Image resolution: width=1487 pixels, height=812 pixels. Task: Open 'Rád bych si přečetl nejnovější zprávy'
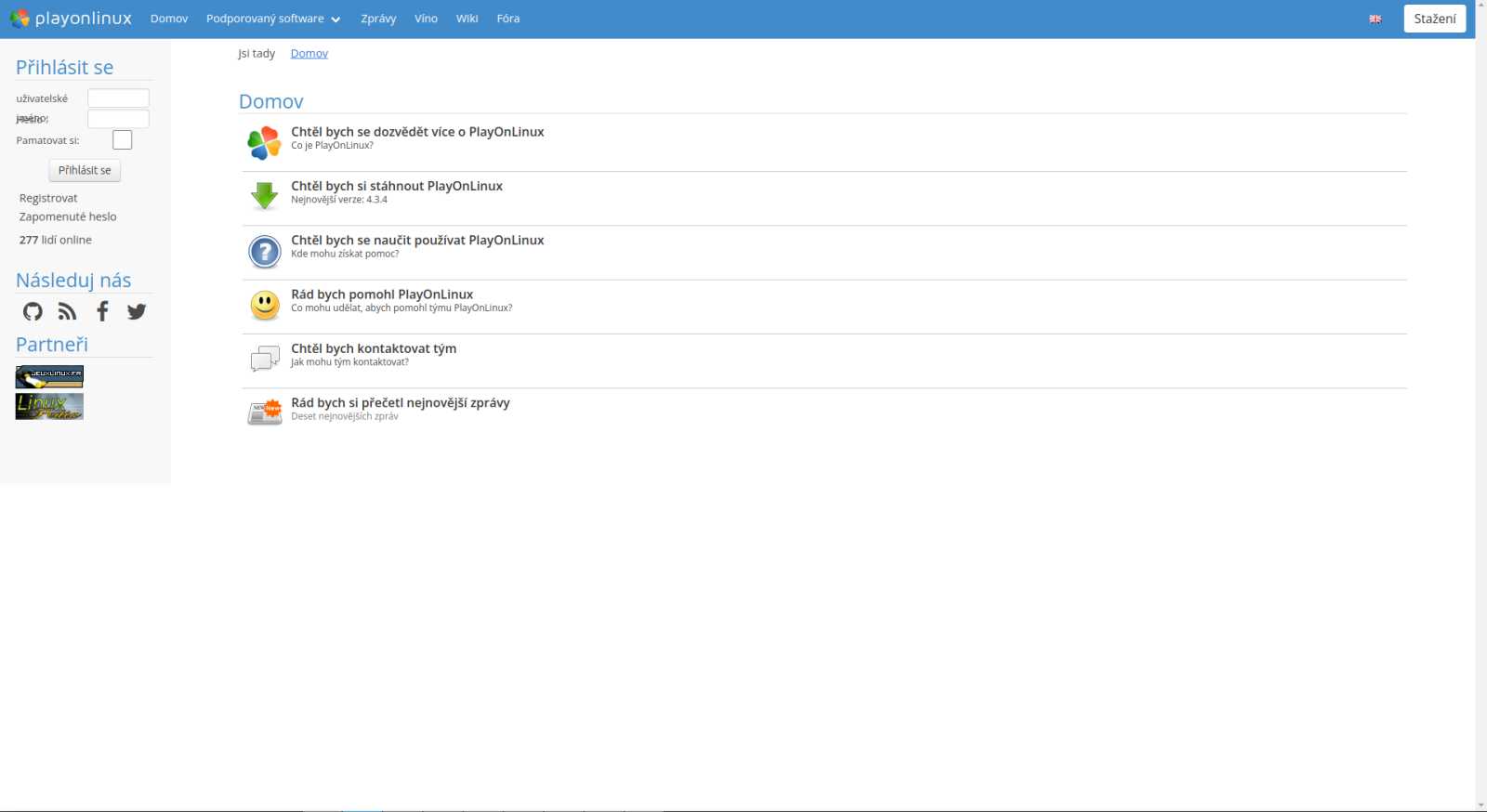pyautogui.click(x=401, y=402)
